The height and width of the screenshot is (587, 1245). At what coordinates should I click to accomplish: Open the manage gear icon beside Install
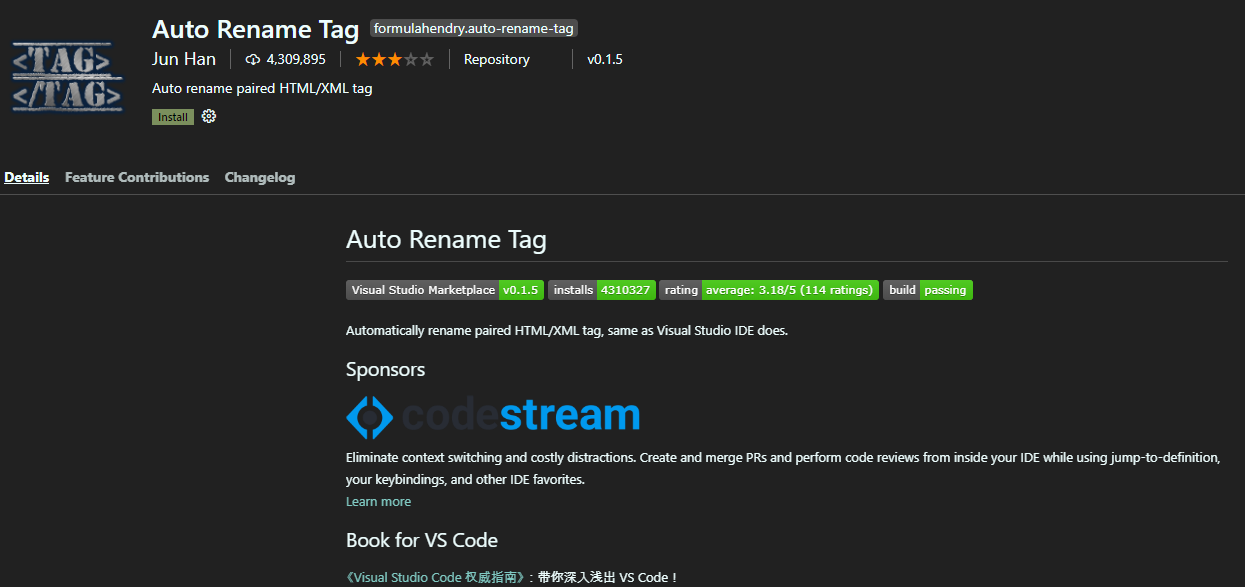tap(209, 116)
